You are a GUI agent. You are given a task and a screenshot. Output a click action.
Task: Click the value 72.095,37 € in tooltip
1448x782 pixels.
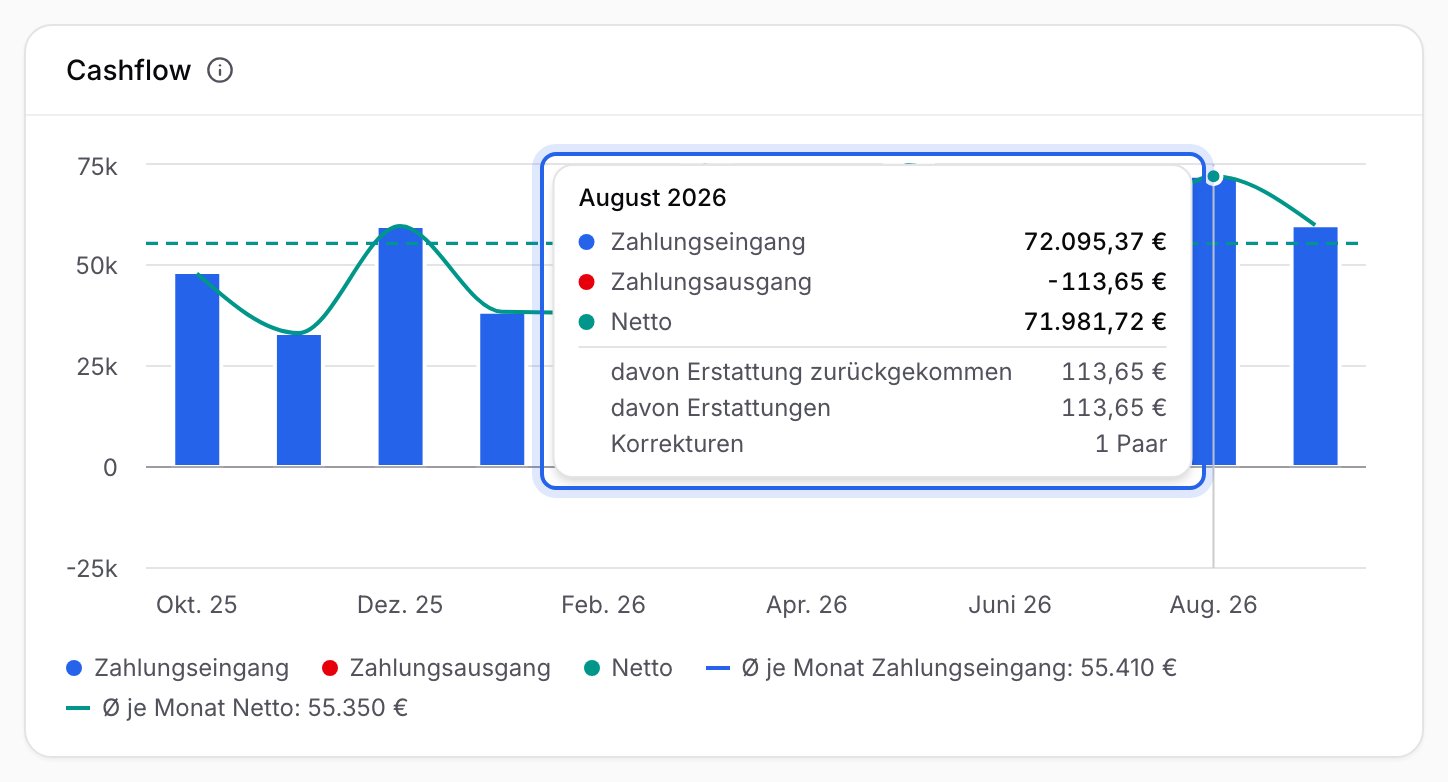(1095, 241)
